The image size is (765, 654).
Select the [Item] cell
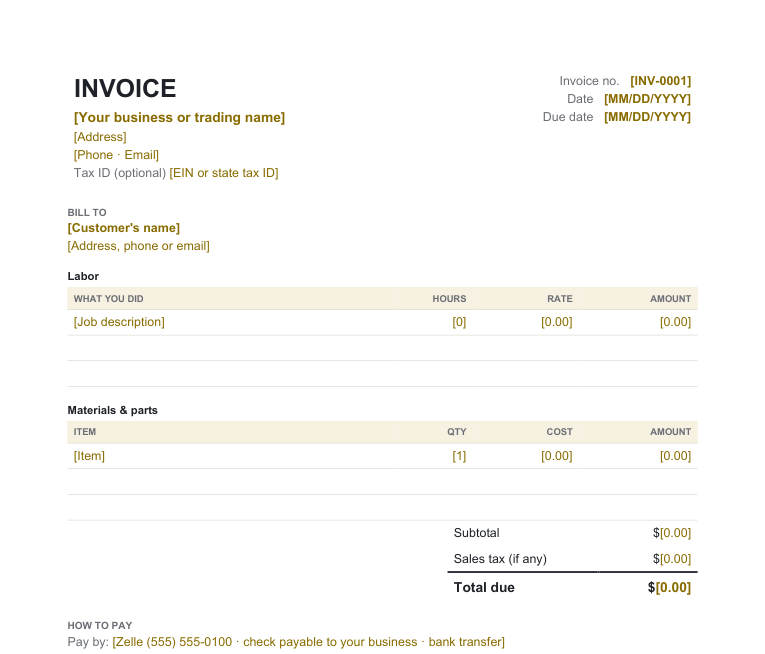click(89, 456)
